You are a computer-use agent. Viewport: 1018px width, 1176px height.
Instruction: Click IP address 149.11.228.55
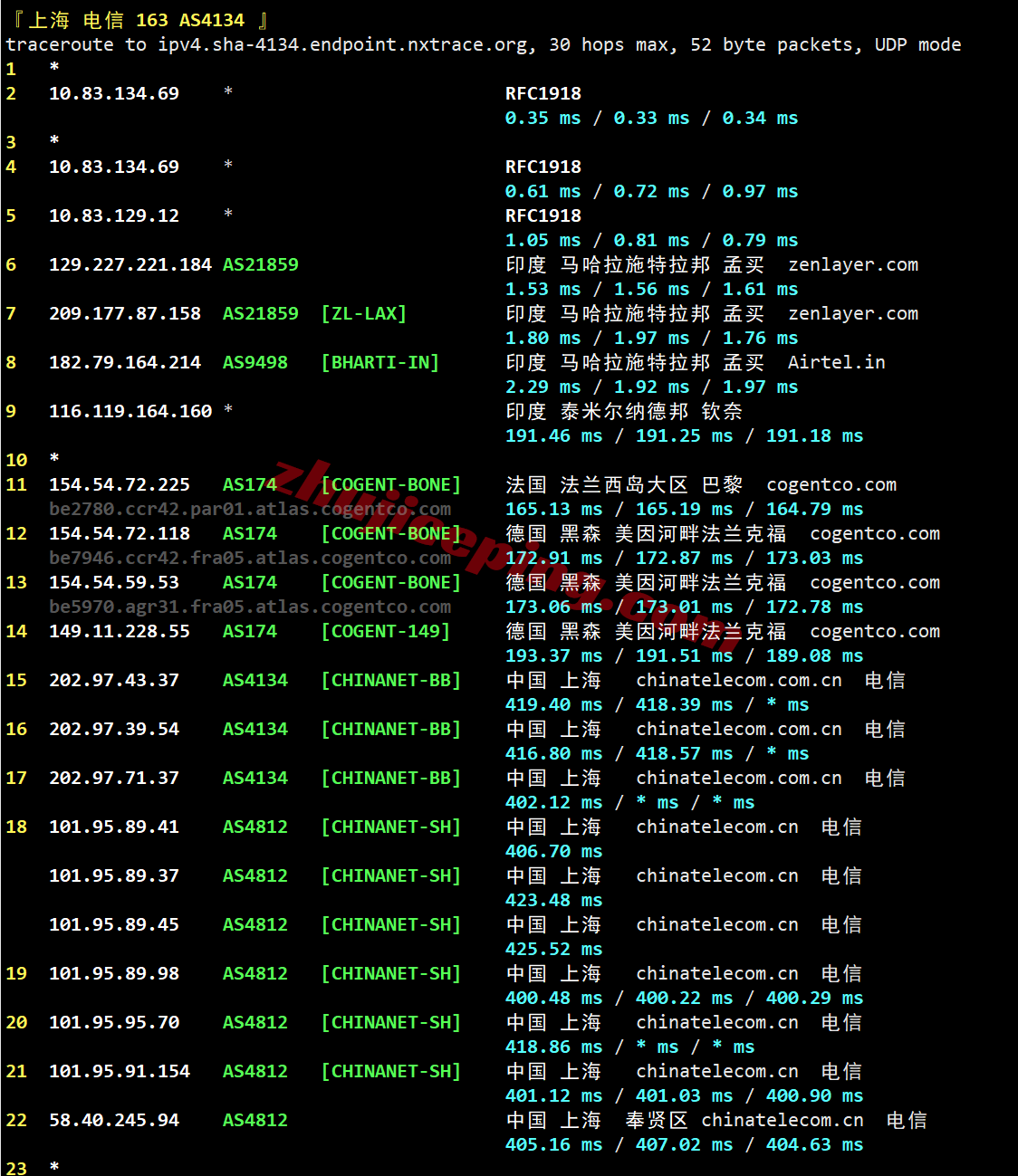[119, 631]
